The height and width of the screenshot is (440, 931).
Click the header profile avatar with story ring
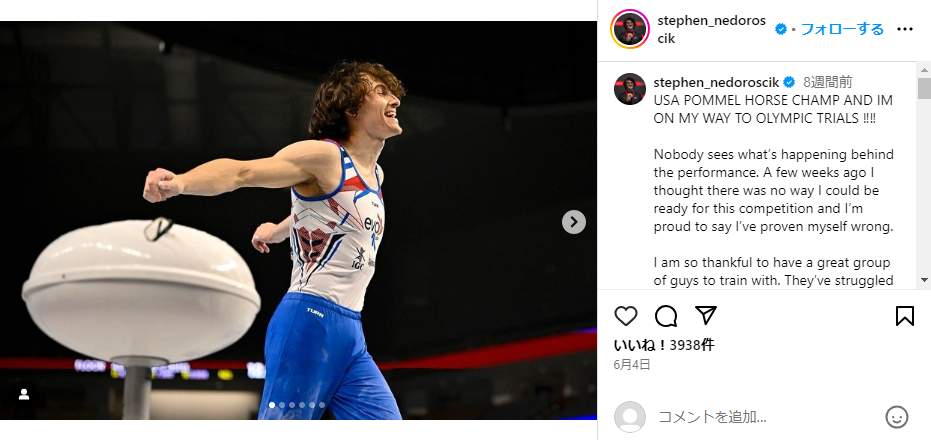(630, 29)
